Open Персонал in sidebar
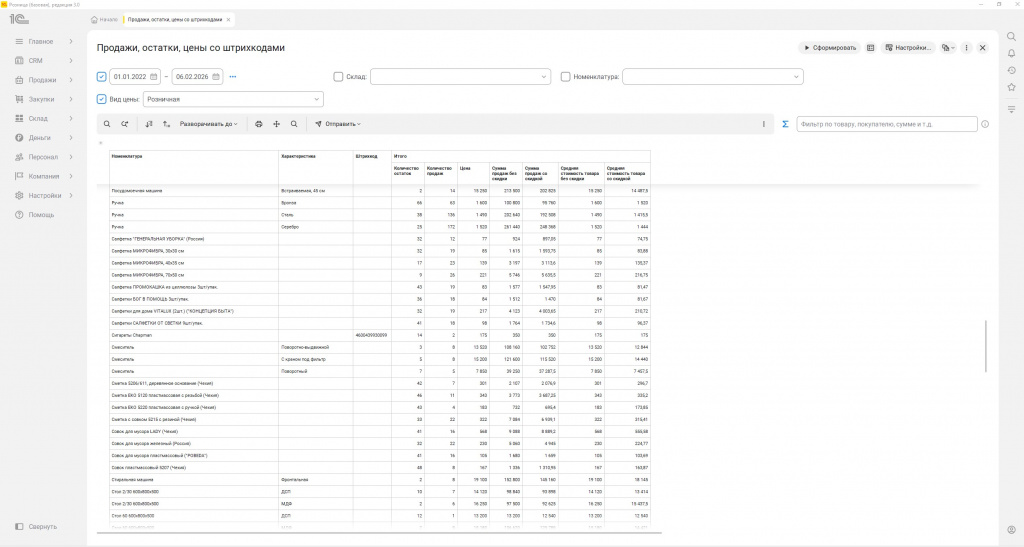1024x547 pixels. click(x=43, y=157)
